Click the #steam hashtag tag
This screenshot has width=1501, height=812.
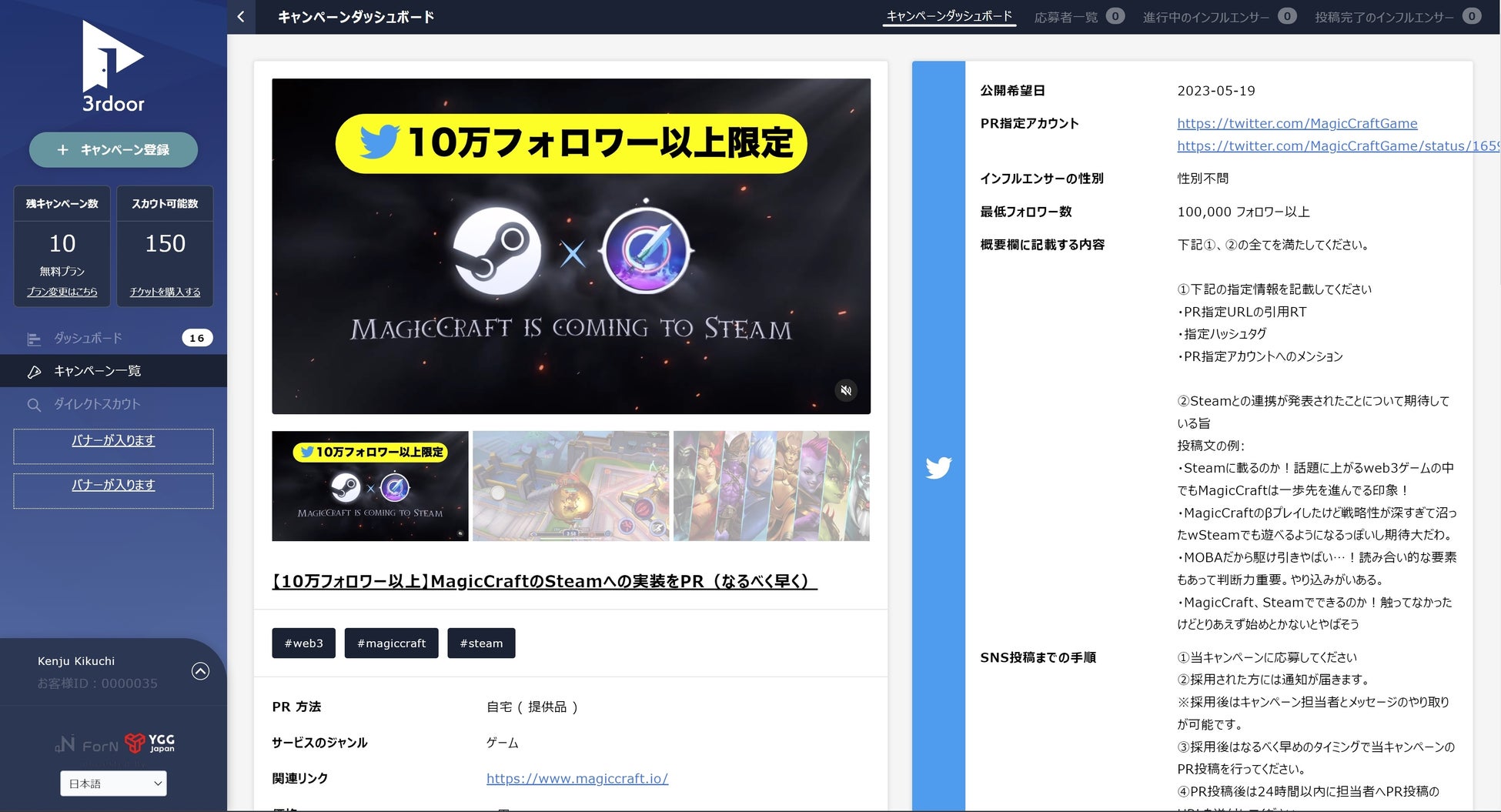coord(481,643)
